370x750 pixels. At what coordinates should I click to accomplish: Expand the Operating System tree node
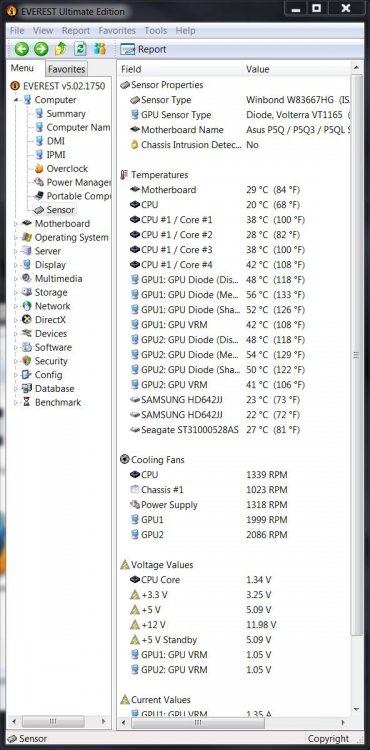coord(16,238)
